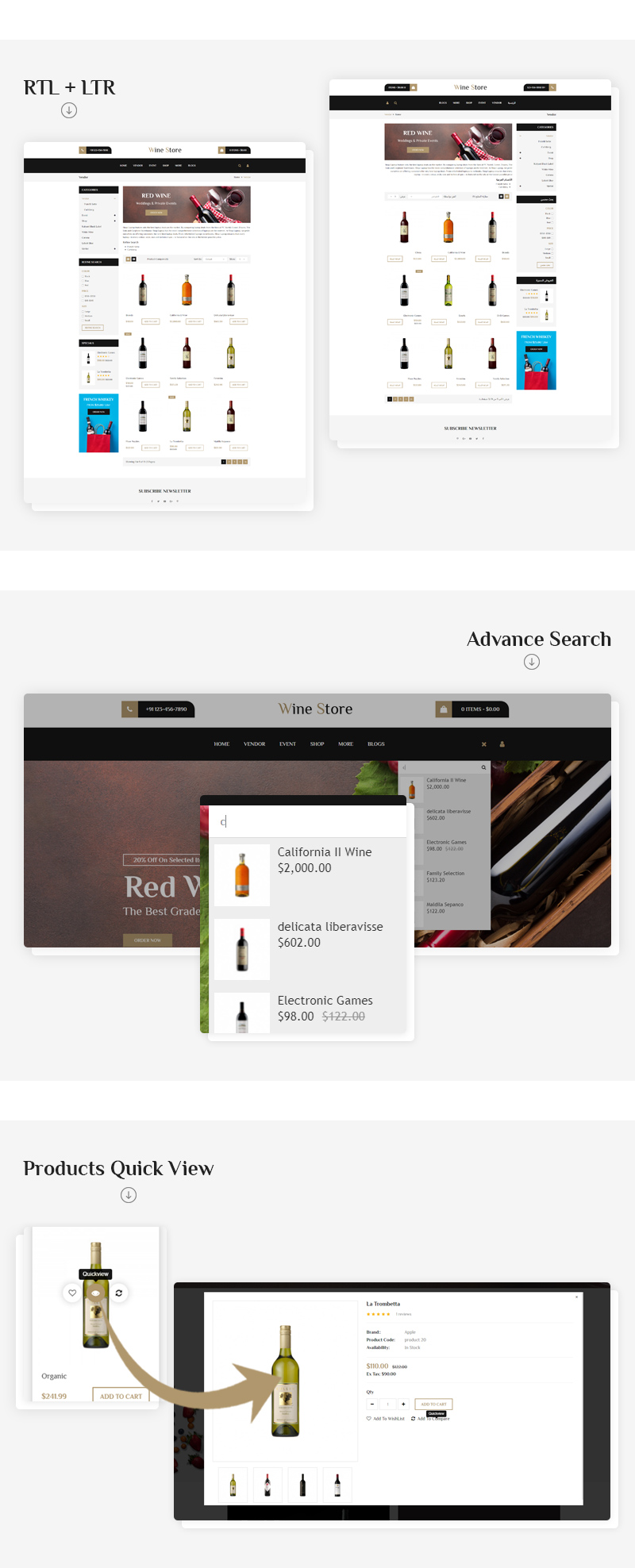
Task: Click the wishlist heart icon on Organic wine
Action: tap(72, 1293)
